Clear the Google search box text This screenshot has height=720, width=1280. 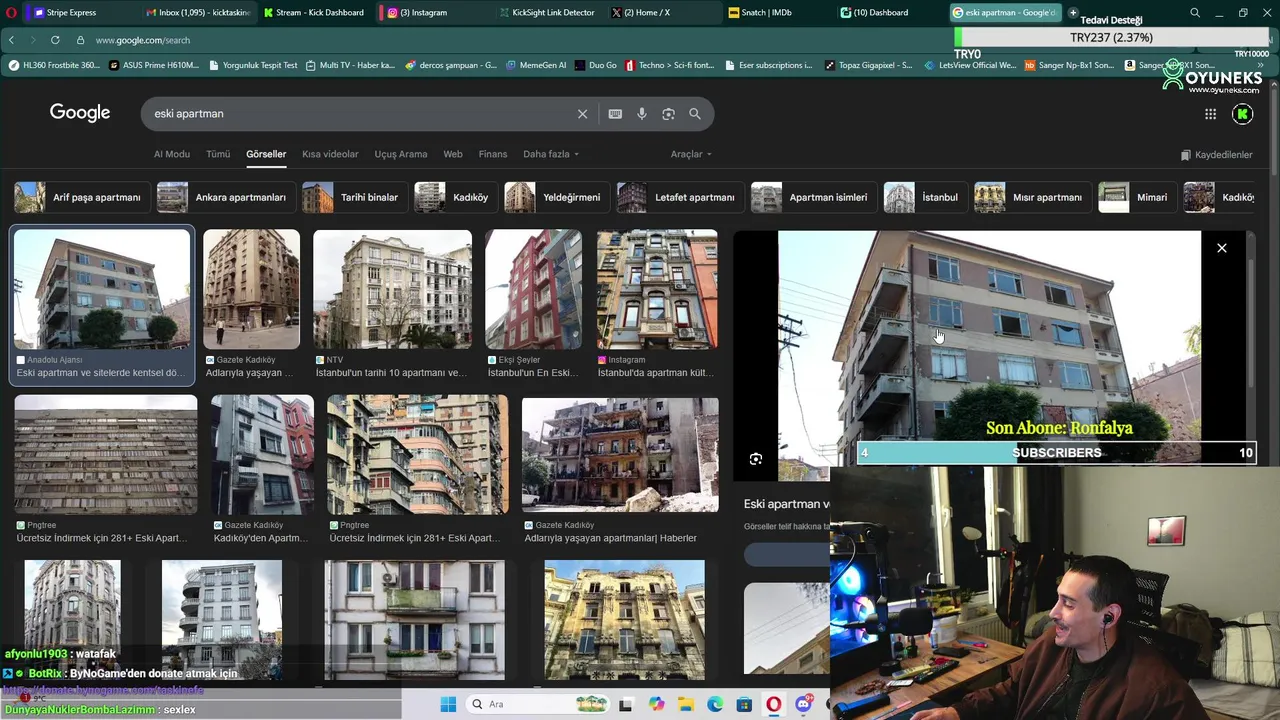pyautogui.click(x=582, y=114)
